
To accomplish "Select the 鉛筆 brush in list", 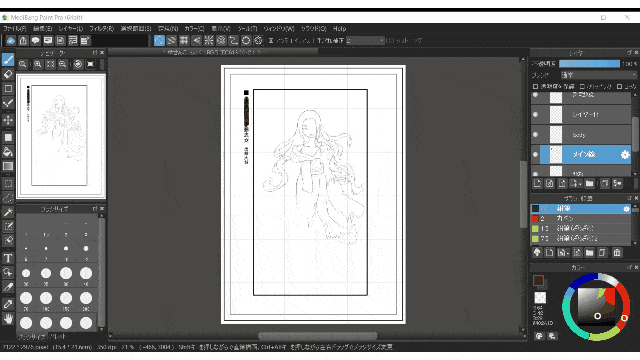I will (581, 209).
